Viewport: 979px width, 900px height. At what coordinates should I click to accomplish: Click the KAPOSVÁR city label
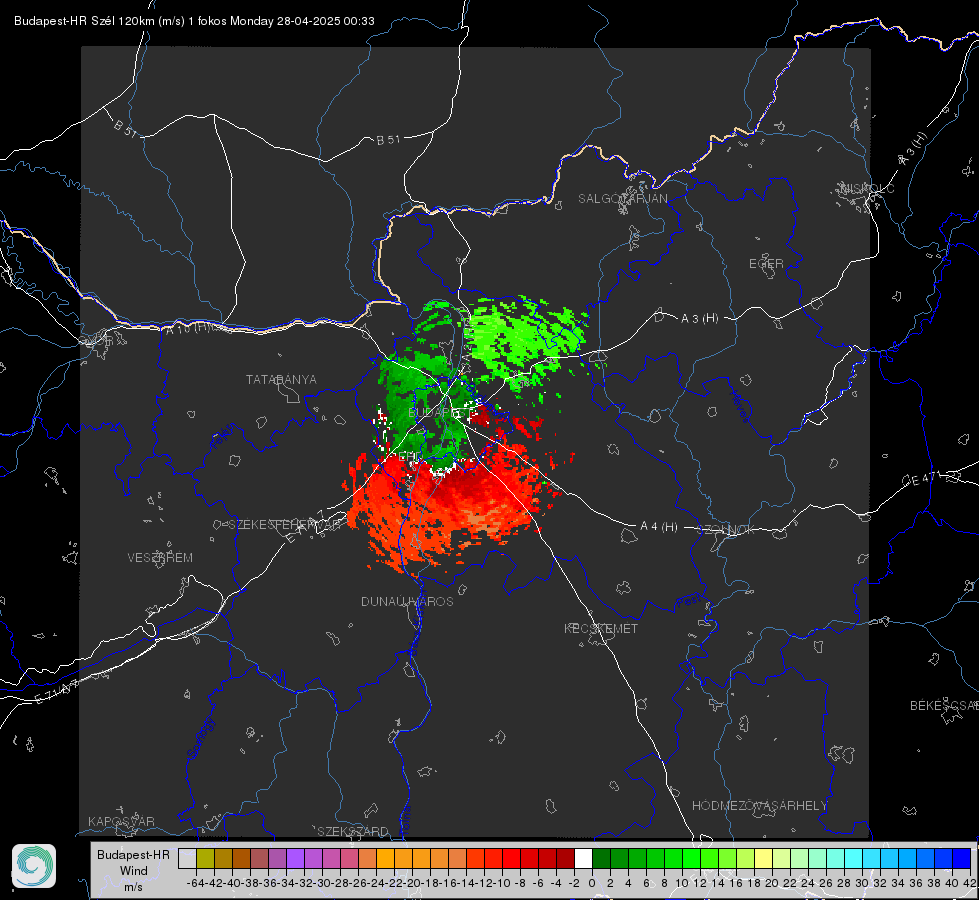coord(121,821)
